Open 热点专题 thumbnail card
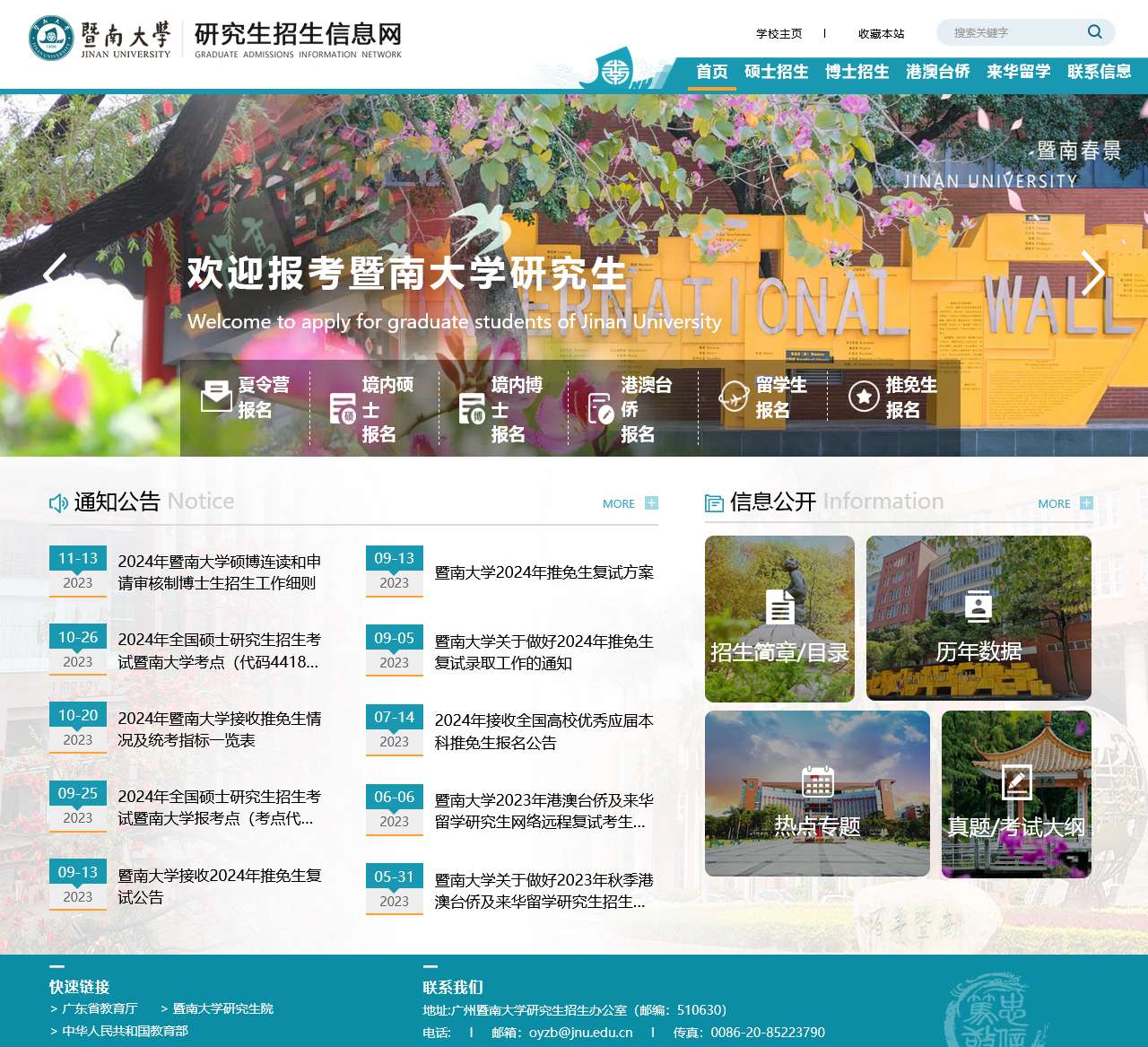This screenshot has height=1047, width=1148. coord(817,793)
